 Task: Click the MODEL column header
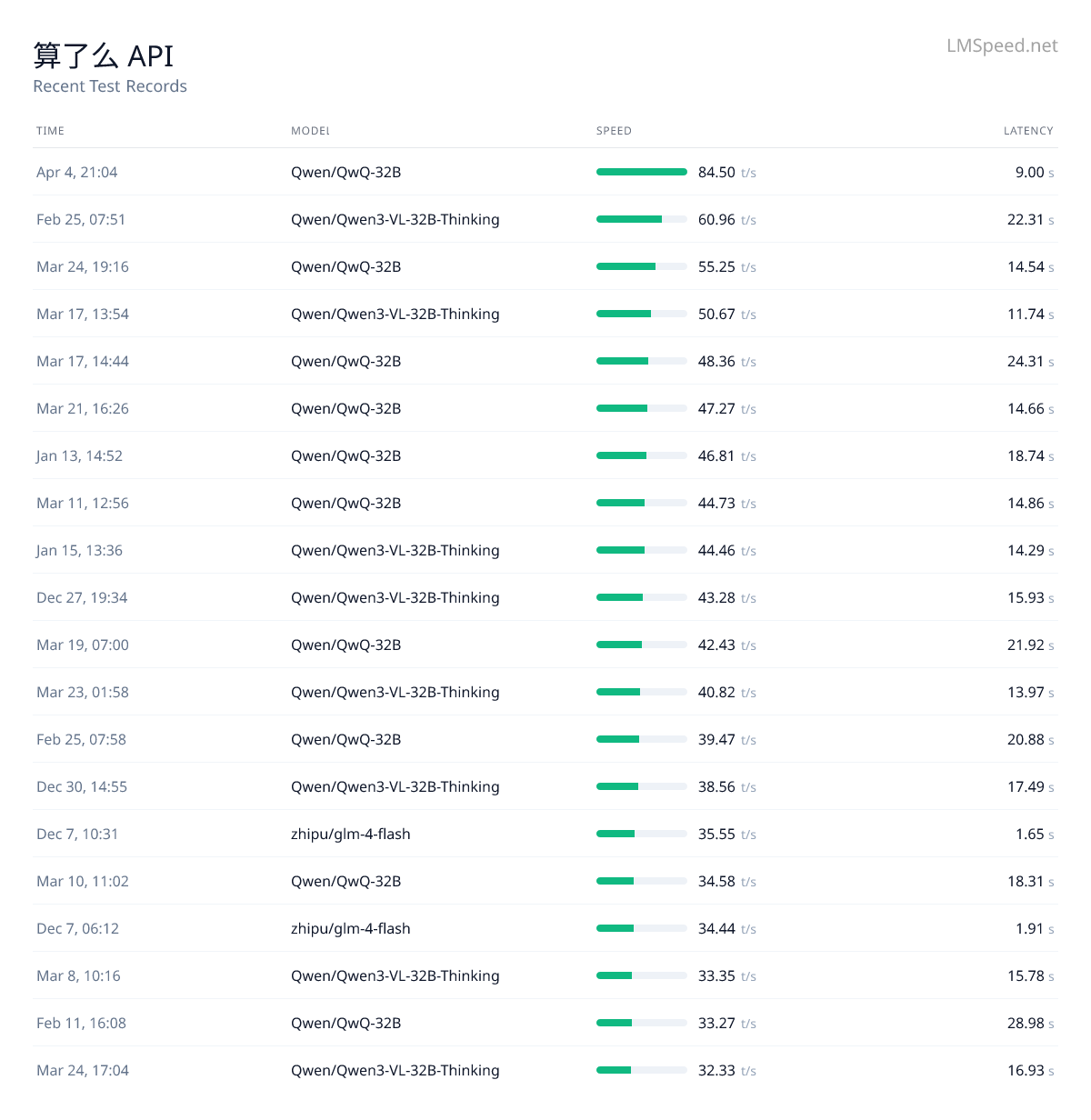point(310,131)
